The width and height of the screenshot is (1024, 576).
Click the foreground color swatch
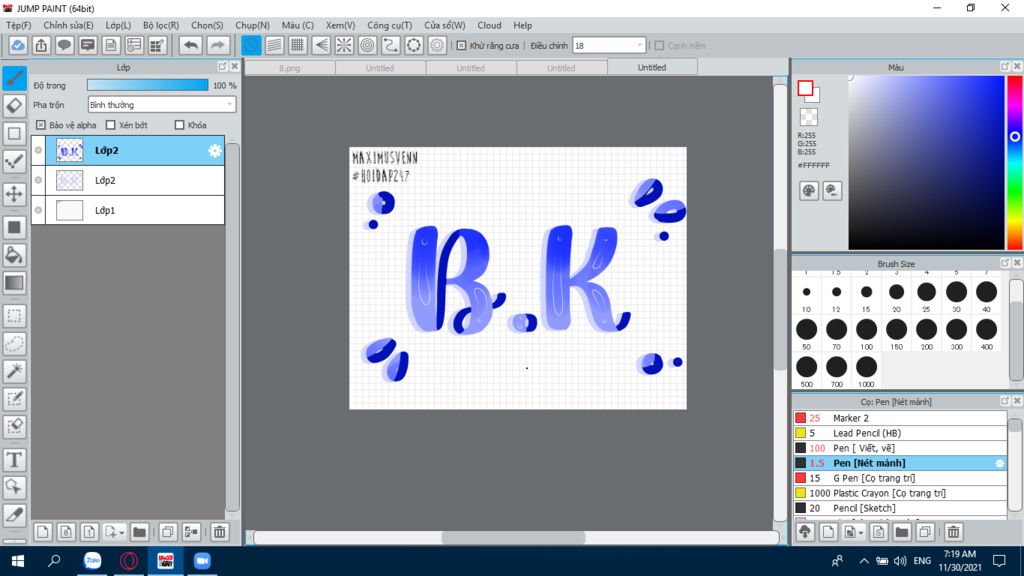[x=805, y=88]
